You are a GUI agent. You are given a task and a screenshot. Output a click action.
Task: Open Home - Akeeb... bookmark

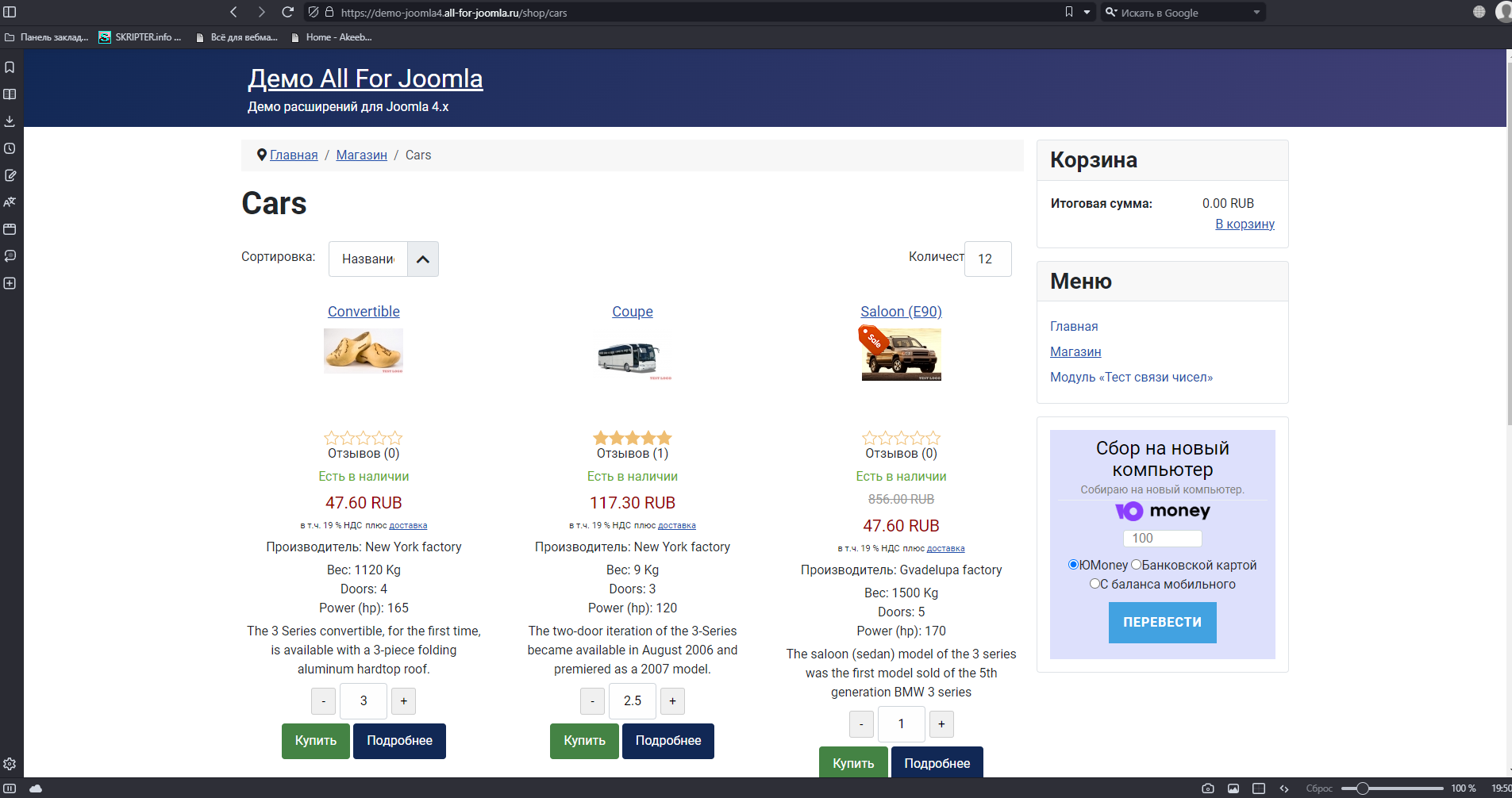(x=331, y=37)
